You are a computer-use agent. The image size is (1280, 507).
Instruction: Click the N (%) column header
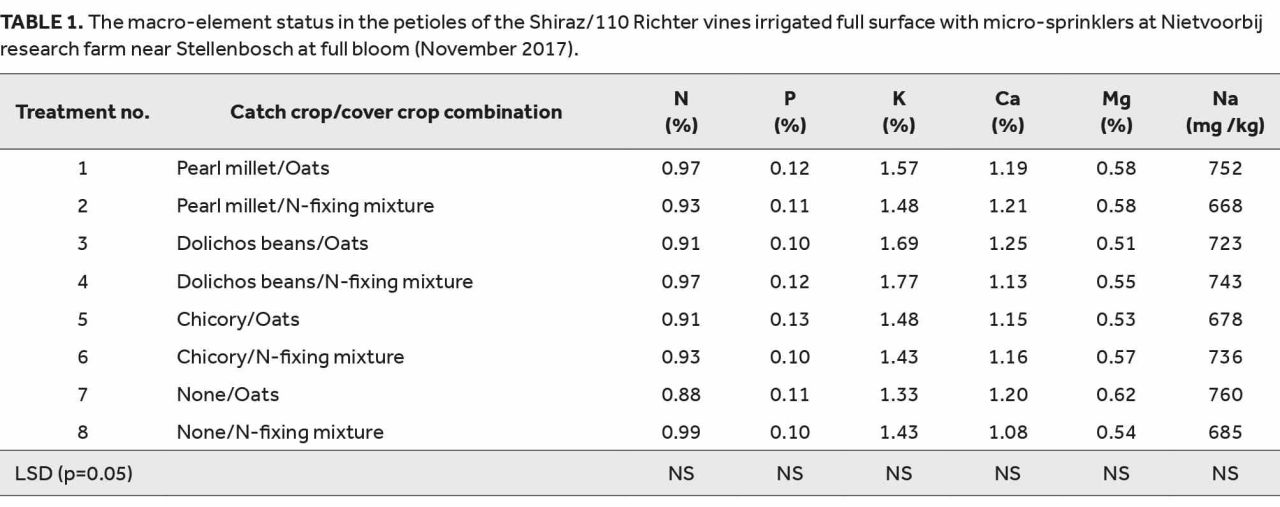[x=681, y=112]
